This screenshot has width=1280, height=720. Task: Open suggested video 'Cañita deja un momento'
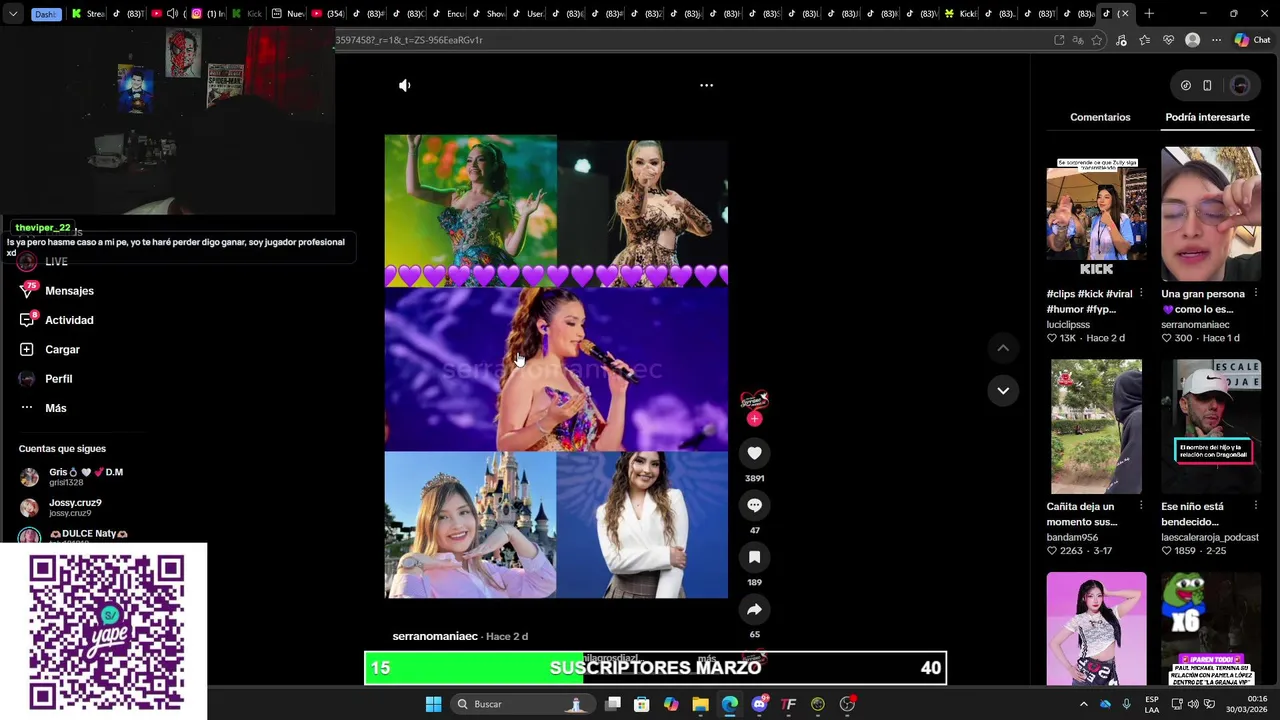1096,426
